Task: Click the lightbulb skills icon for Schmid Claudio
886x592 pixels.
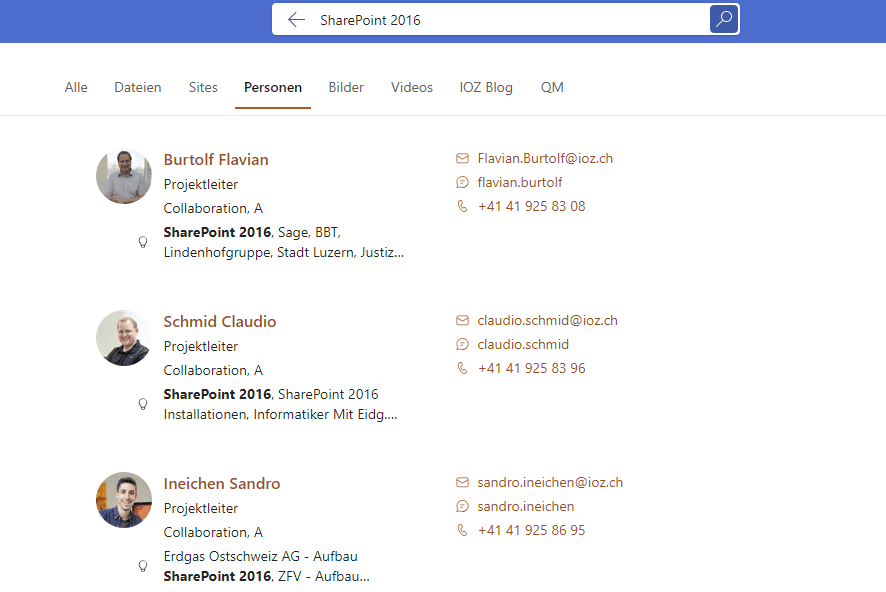Action: tap(143, 404)
